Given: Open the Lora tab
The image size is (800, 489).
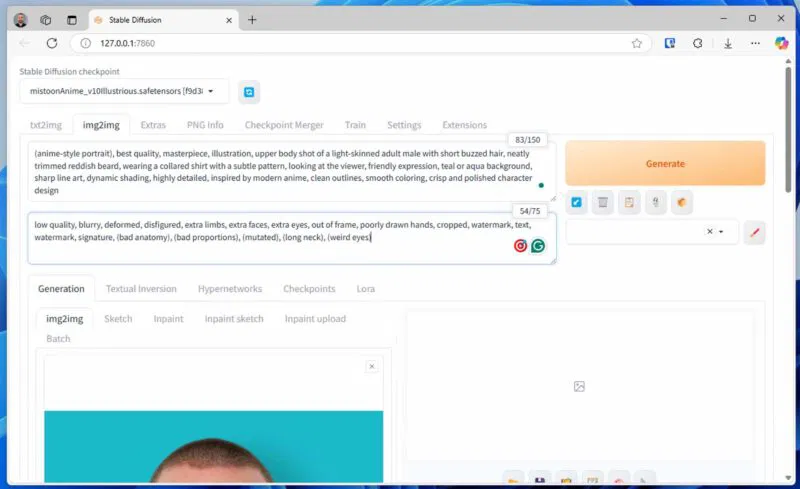Looking at the screenshot, I should pos(365,289).
